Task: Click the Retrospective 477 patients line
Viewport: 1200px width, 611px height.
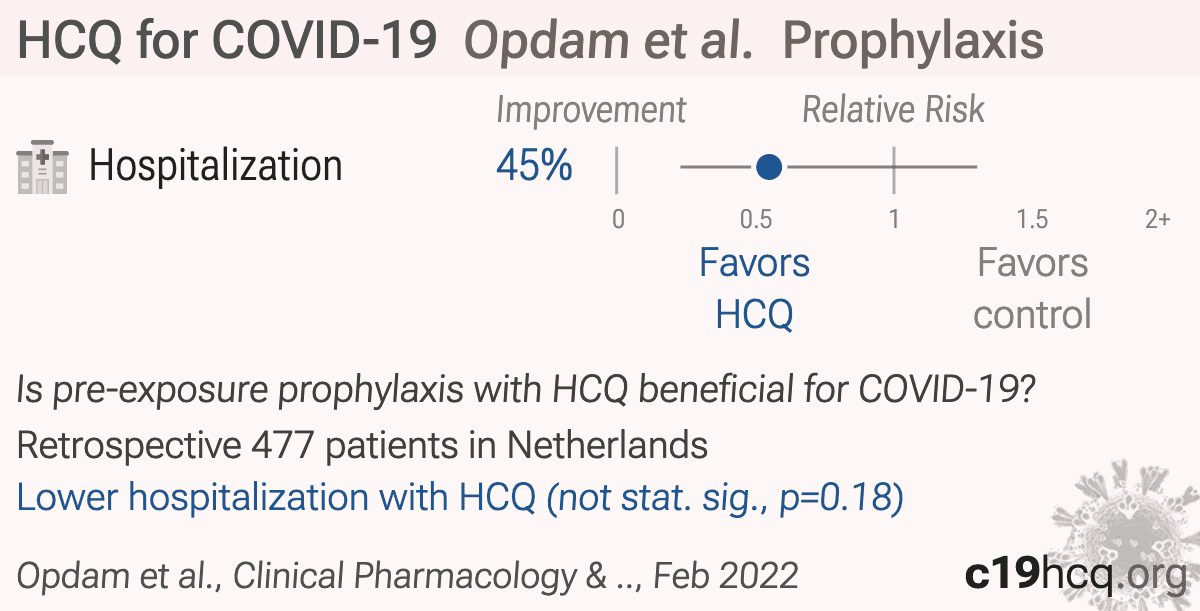Action: tap(362, 445)
